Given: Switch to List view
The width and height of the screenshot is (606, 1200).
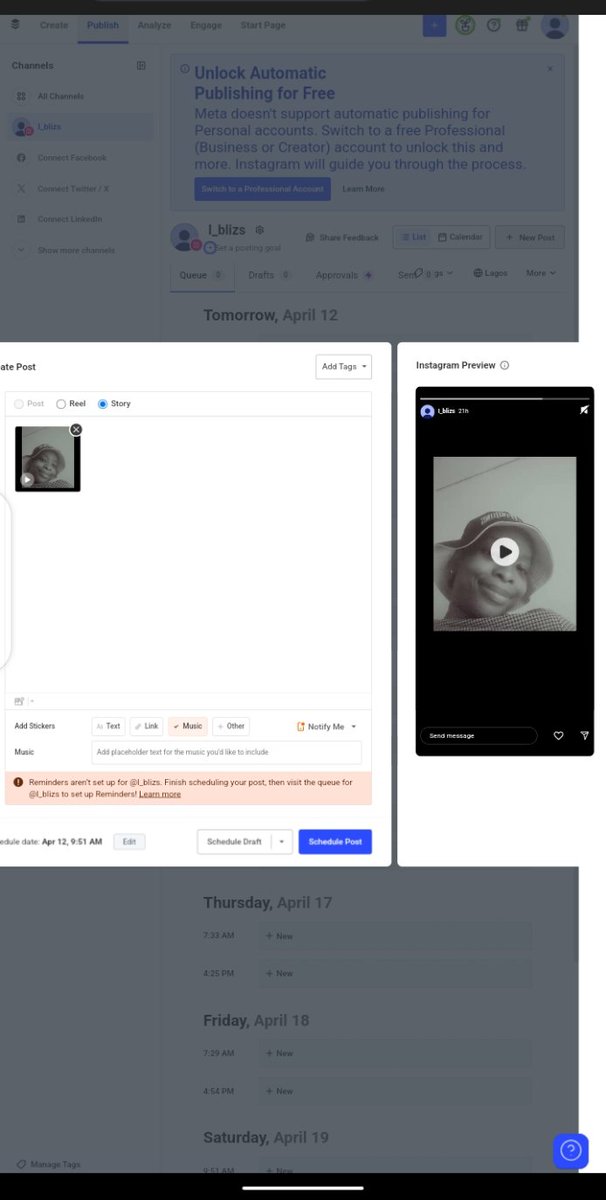Looking at the screenshot, I should click(x=412, y=237).
